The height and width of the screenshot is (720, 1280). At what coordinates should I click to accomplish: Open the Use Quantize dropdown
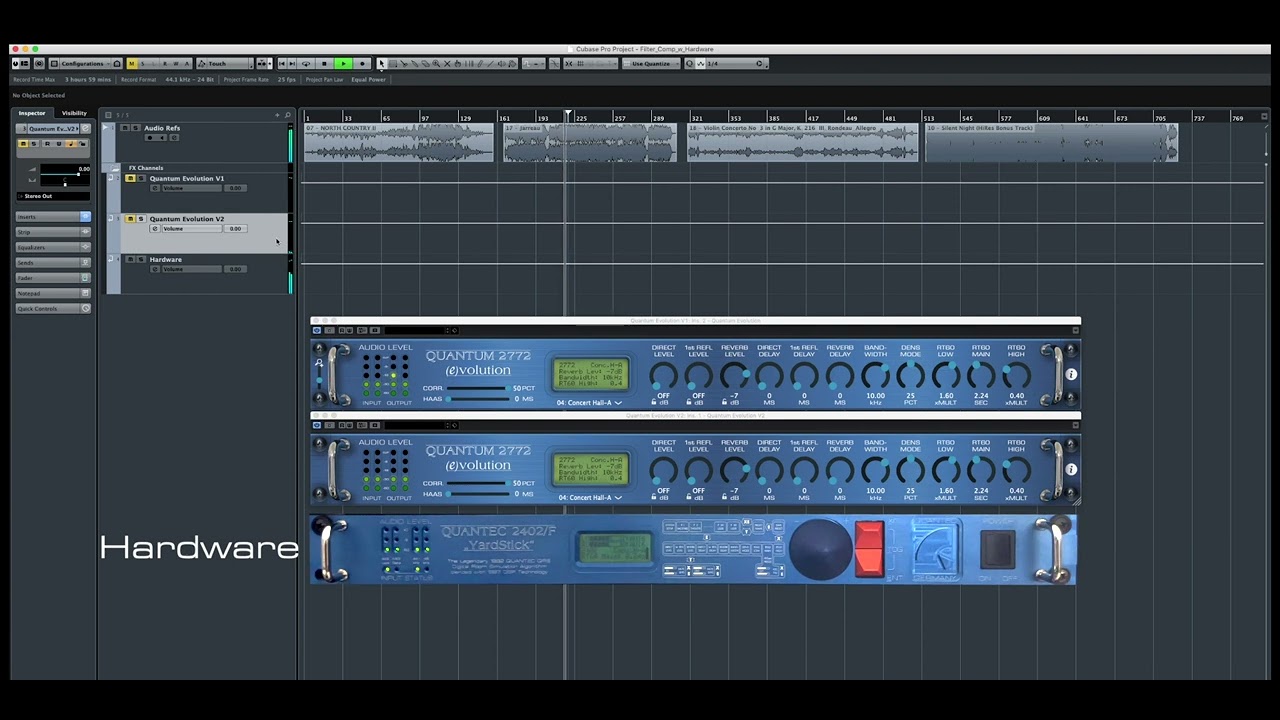pos(650,63)
